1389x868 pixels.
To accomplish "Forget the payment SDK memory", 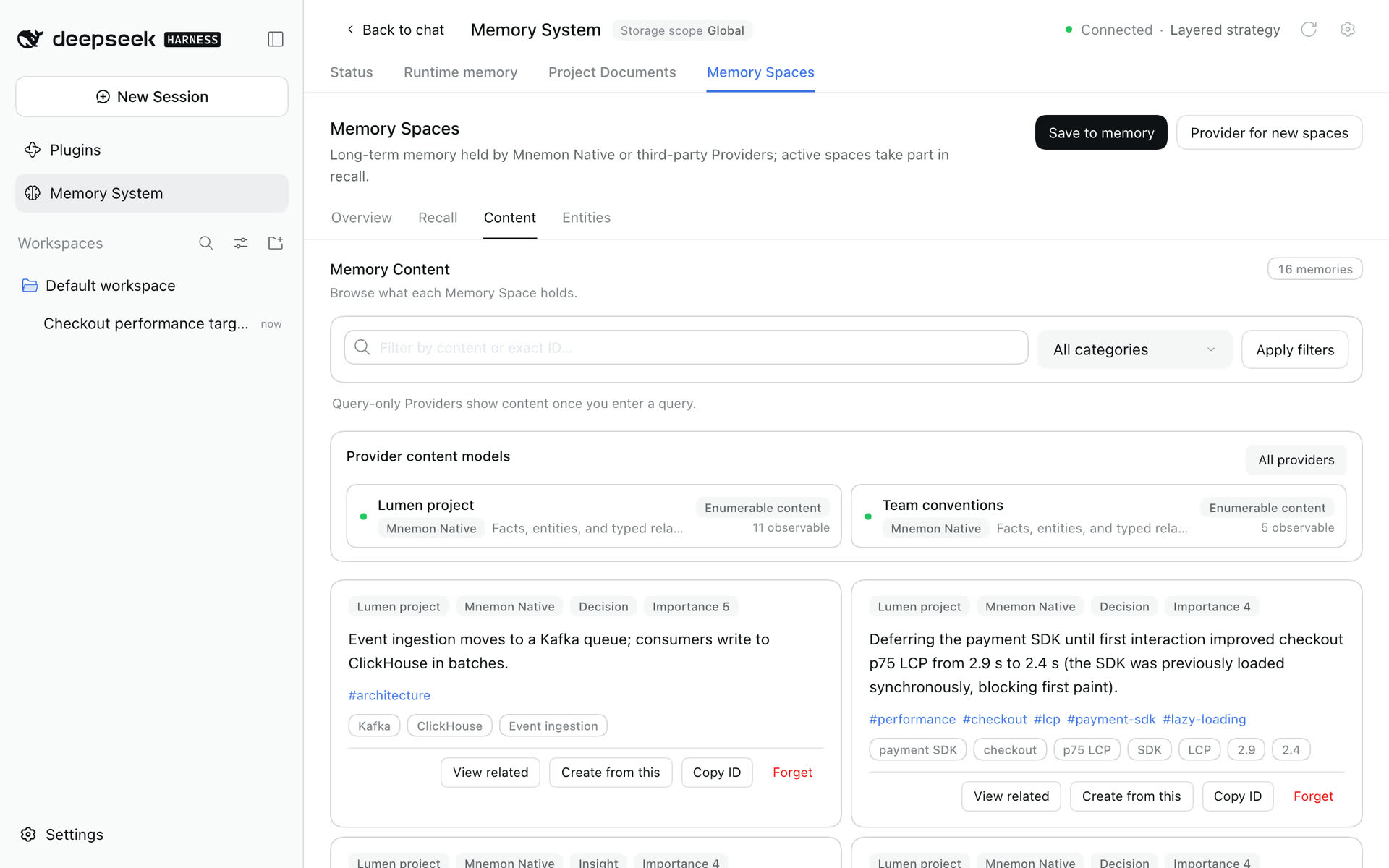I will (x=1313, y=796).
